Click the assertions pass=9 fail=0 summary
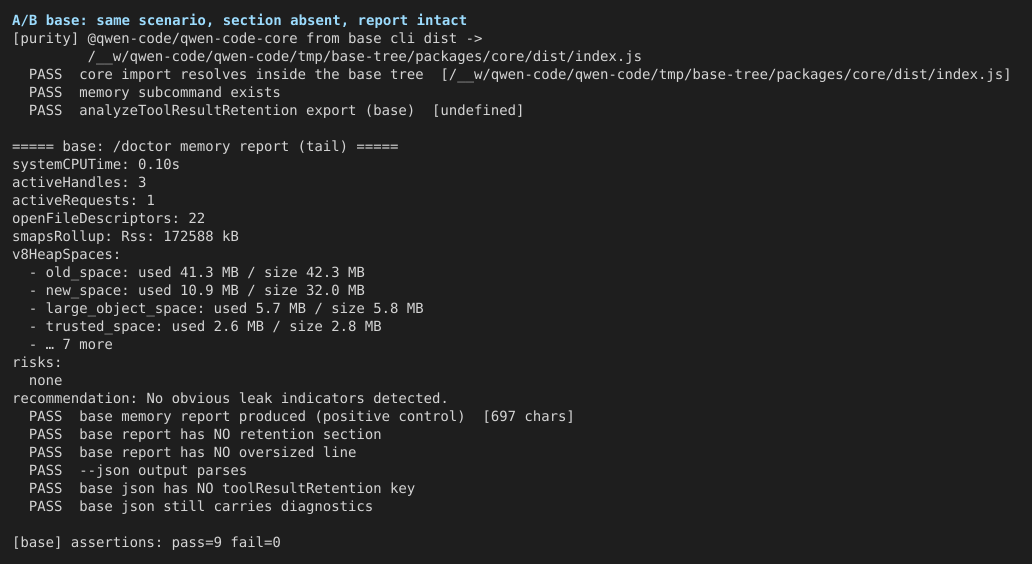This screenshot has width=1032, height=564. coord(146,542)
